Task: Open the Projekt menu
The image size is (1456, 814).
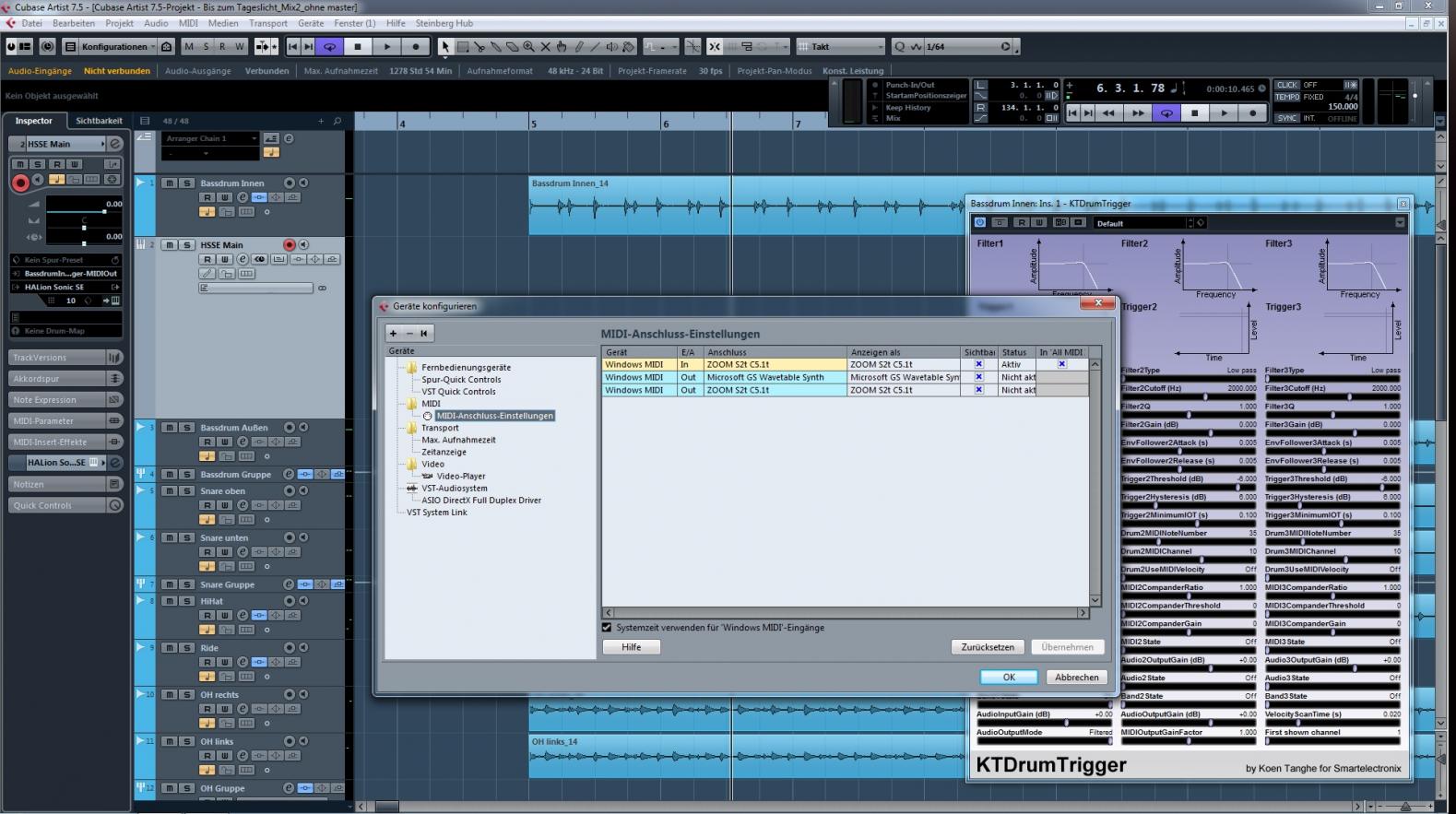Action: (119, 23)
